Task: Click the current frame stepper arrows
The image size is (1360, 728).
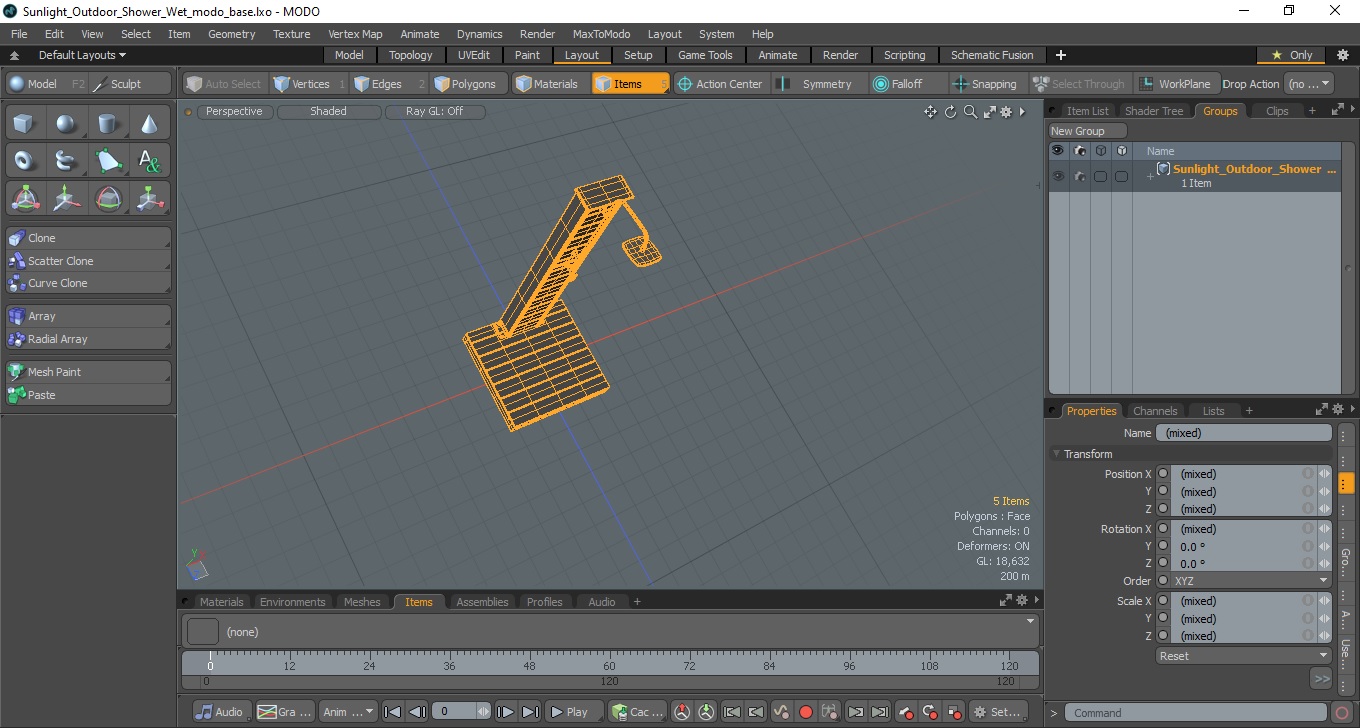Action: click(484, 712)
